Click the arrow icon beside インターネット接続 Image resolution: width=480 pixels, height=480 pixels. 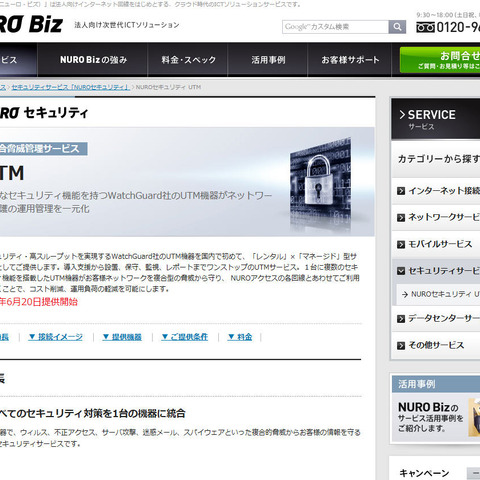click(x=401, y=191)
